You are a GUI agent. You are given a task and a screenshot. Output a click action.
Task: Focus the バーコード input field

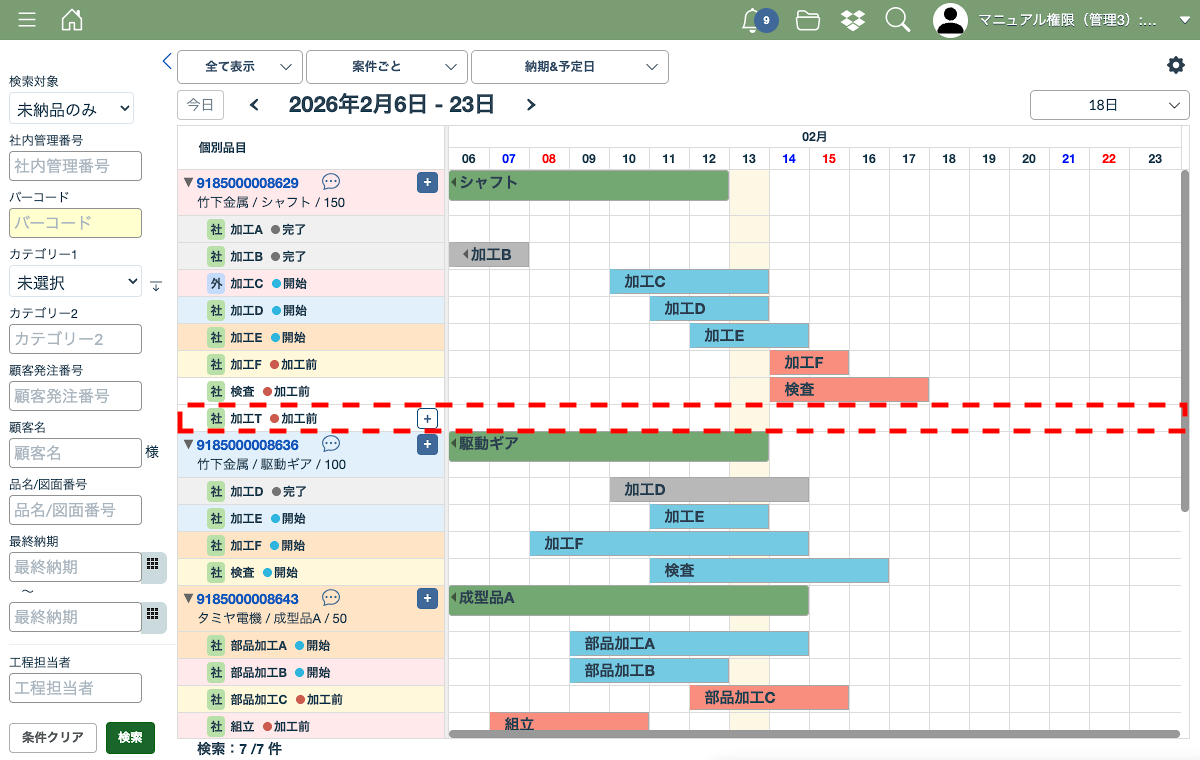pyautogui.click(x=75, y=223)
